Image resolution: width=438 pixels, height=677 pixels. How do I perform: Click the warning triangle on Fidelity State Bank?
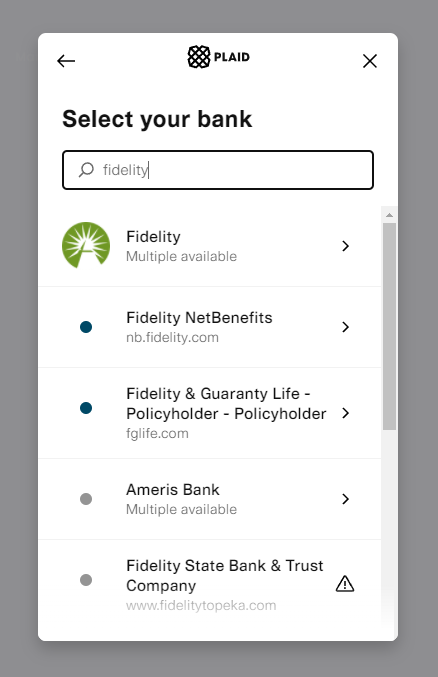(x=345, y=584)
